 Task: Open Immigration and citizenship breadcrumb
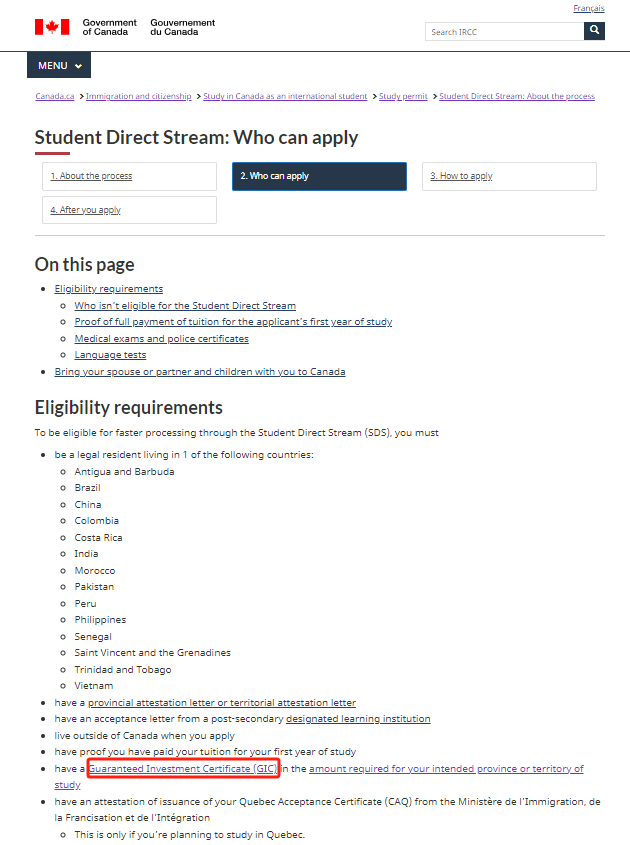(x=138, y=97)
